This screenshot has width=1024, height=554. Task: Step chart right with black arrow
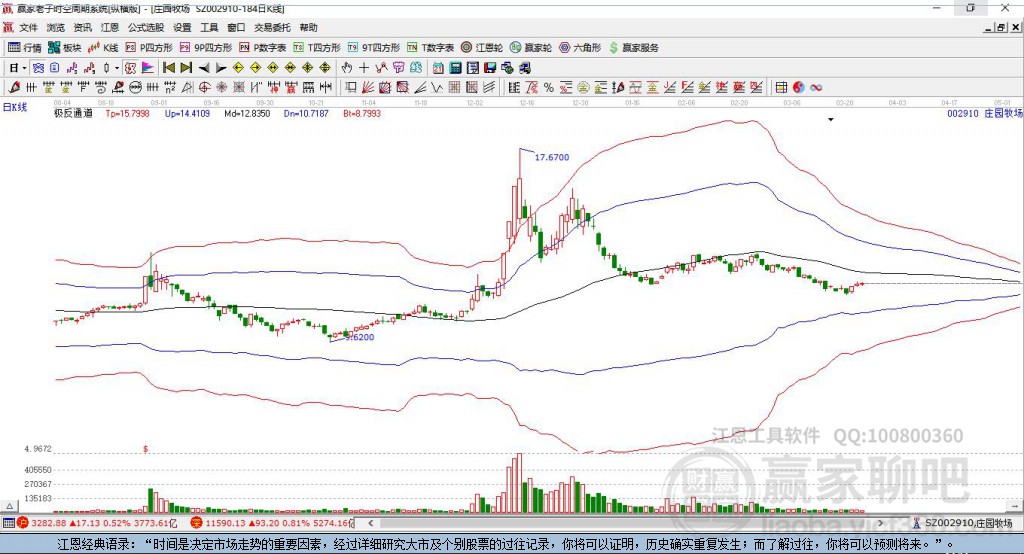[221, 68]
